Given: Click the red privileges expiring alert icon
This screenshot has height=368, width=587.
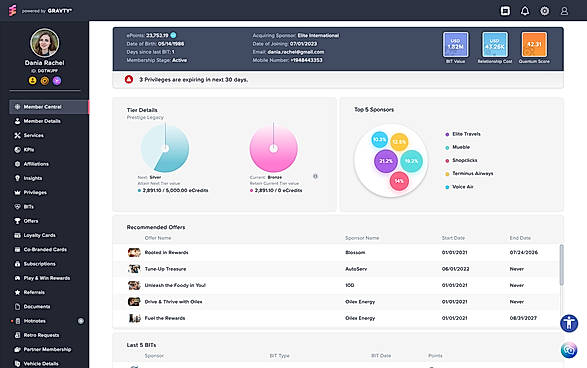Looking at the screenshot, I should coord(129,79).
